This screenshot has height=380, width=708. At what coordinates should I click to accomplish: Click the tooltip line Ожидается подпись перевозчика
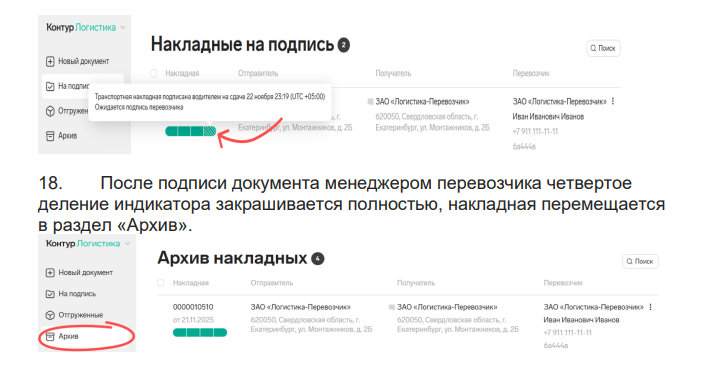coord(139,107)
